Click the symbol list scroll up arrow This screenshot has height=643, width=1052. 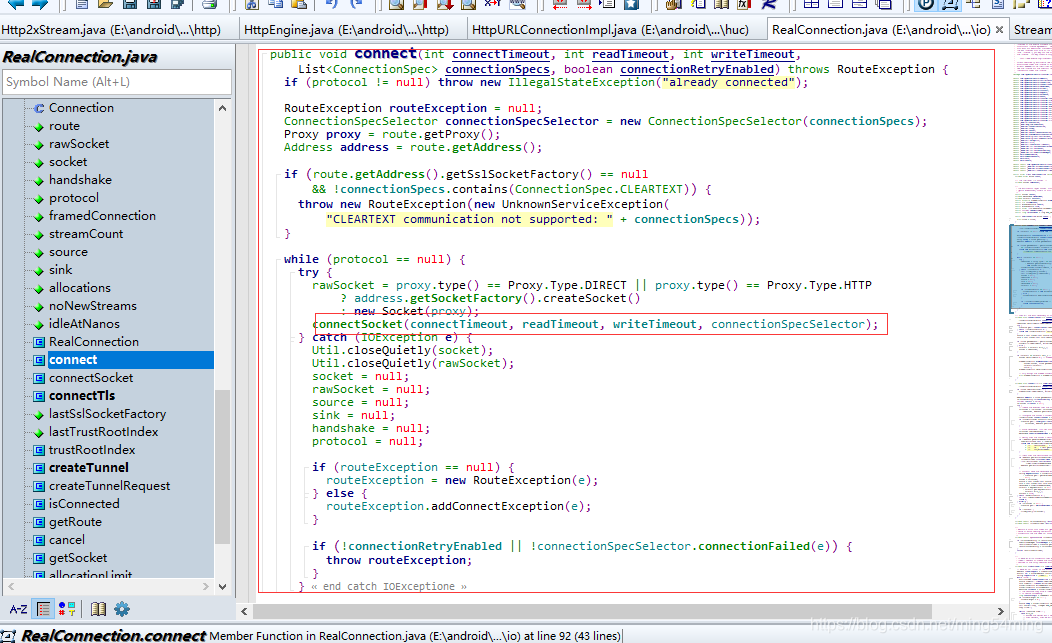223,108
